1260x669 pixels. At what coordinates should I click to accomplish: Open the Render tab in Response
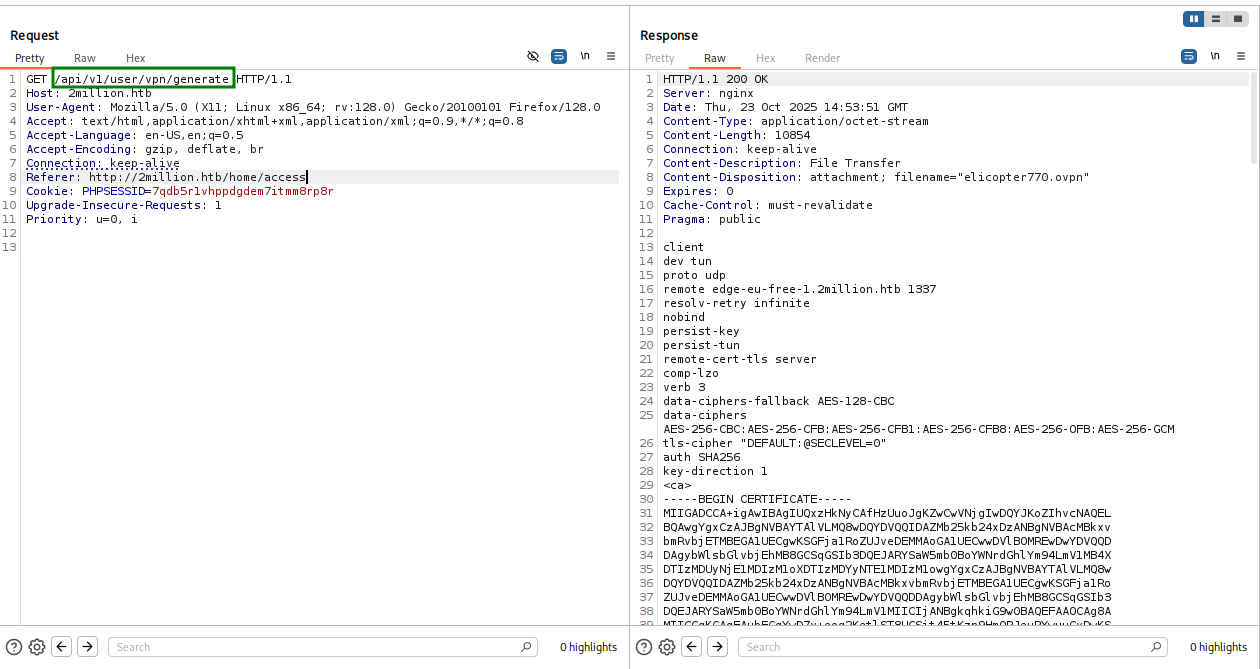pos(822,58)
